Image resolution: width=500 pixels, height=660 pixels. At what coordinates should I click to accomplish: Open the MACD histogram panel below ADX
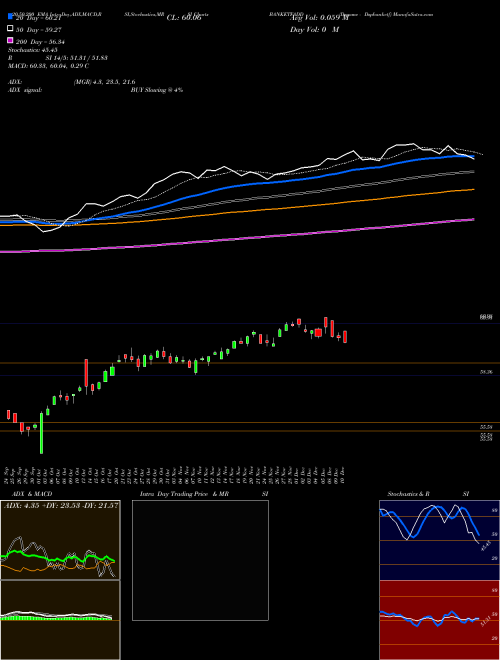point(60,620)
